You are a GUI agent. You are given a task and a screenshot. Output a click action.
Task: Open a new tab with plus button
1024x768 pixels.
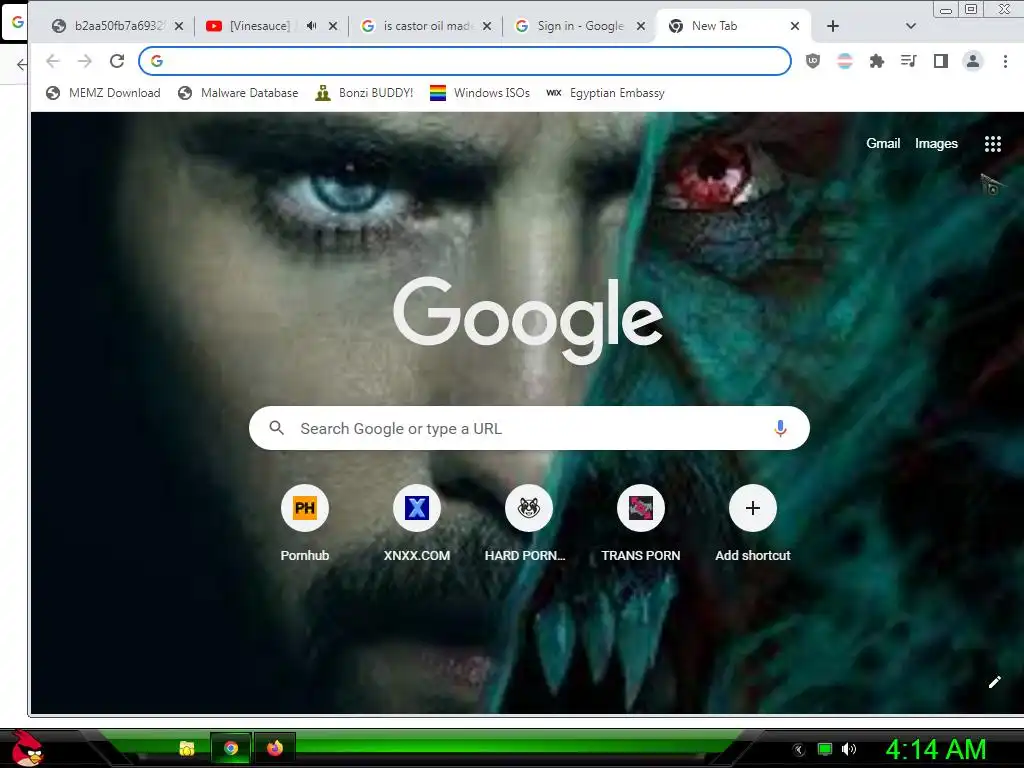click(x=833, y=26)
